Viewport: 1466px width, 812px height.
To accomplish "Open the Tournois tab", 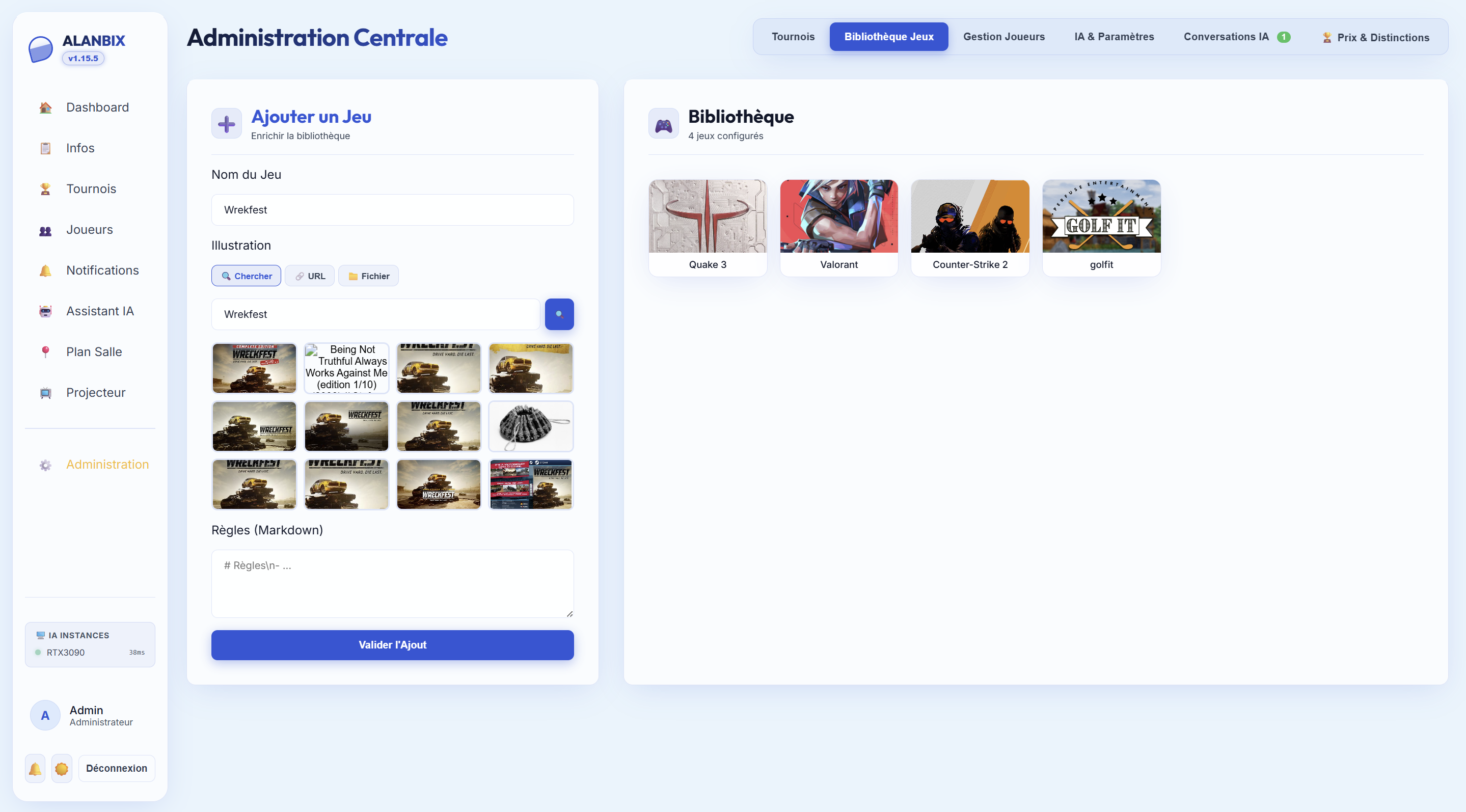I will 793,37.
